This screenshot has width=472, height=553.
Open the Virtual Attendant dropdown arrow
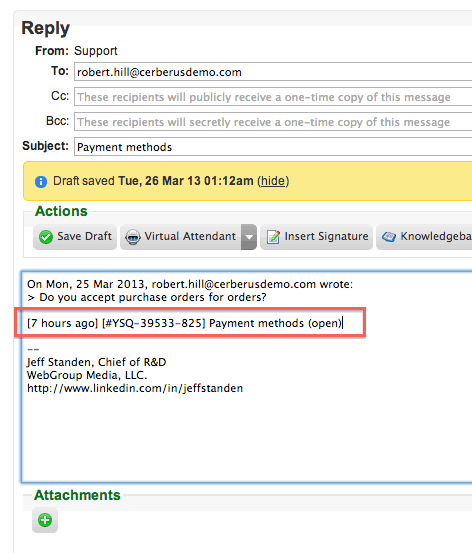pos(249,237)
